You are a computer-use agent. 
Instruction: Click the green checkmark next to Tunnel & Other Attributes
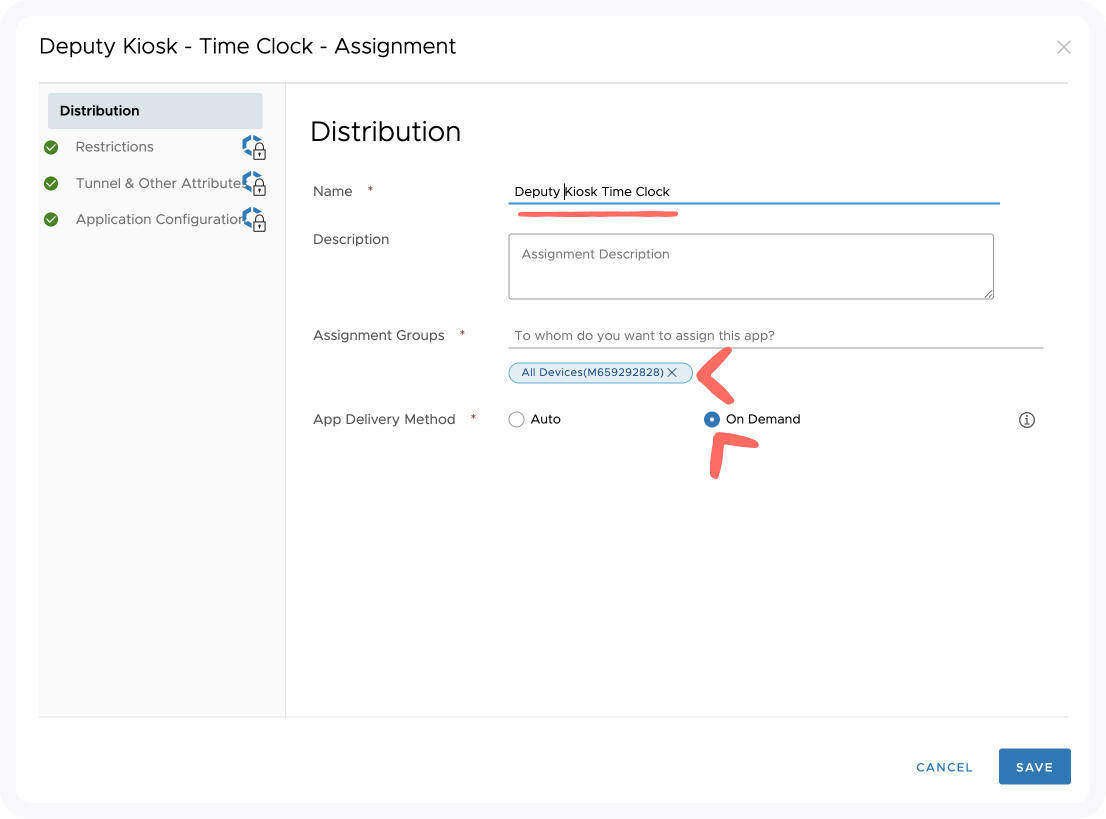51,183
